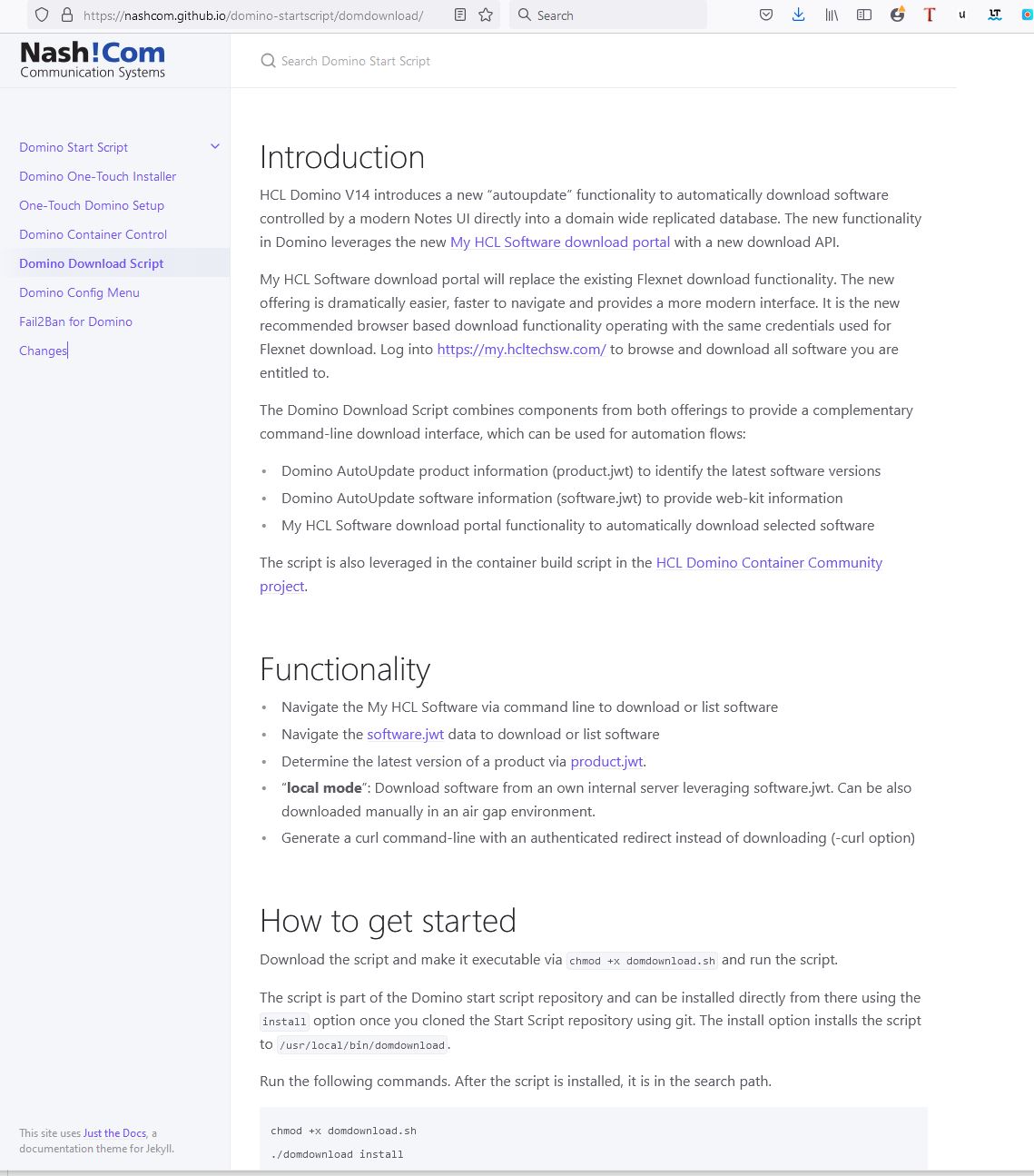
Task: Click the Just the Docs theme link
Action: [x=114, y=1133]
